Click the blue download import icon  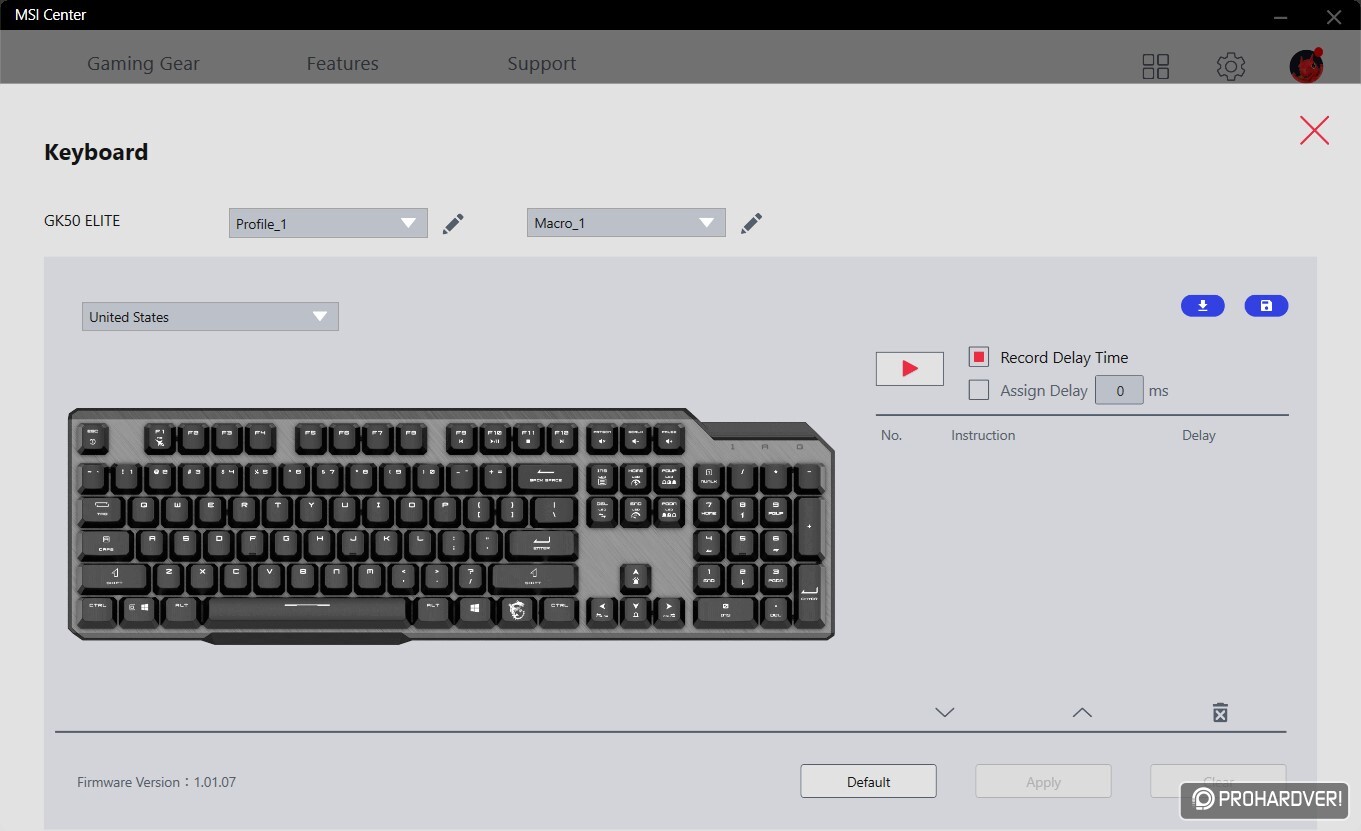[x=1203, y=306]
